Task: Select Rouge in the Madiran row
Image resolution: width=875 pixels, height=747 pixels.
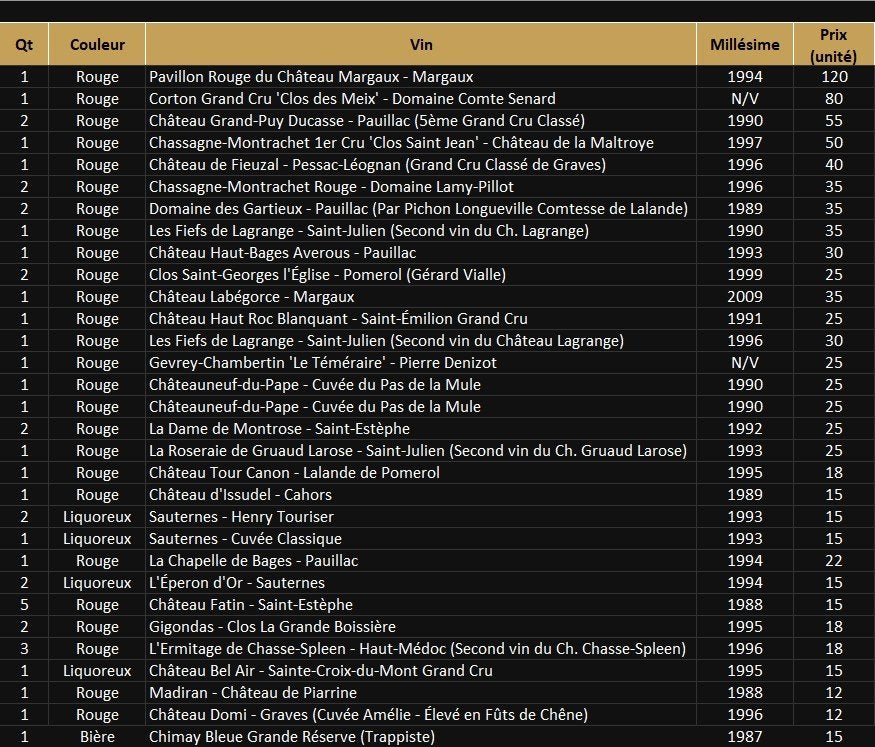Action: 97,693
